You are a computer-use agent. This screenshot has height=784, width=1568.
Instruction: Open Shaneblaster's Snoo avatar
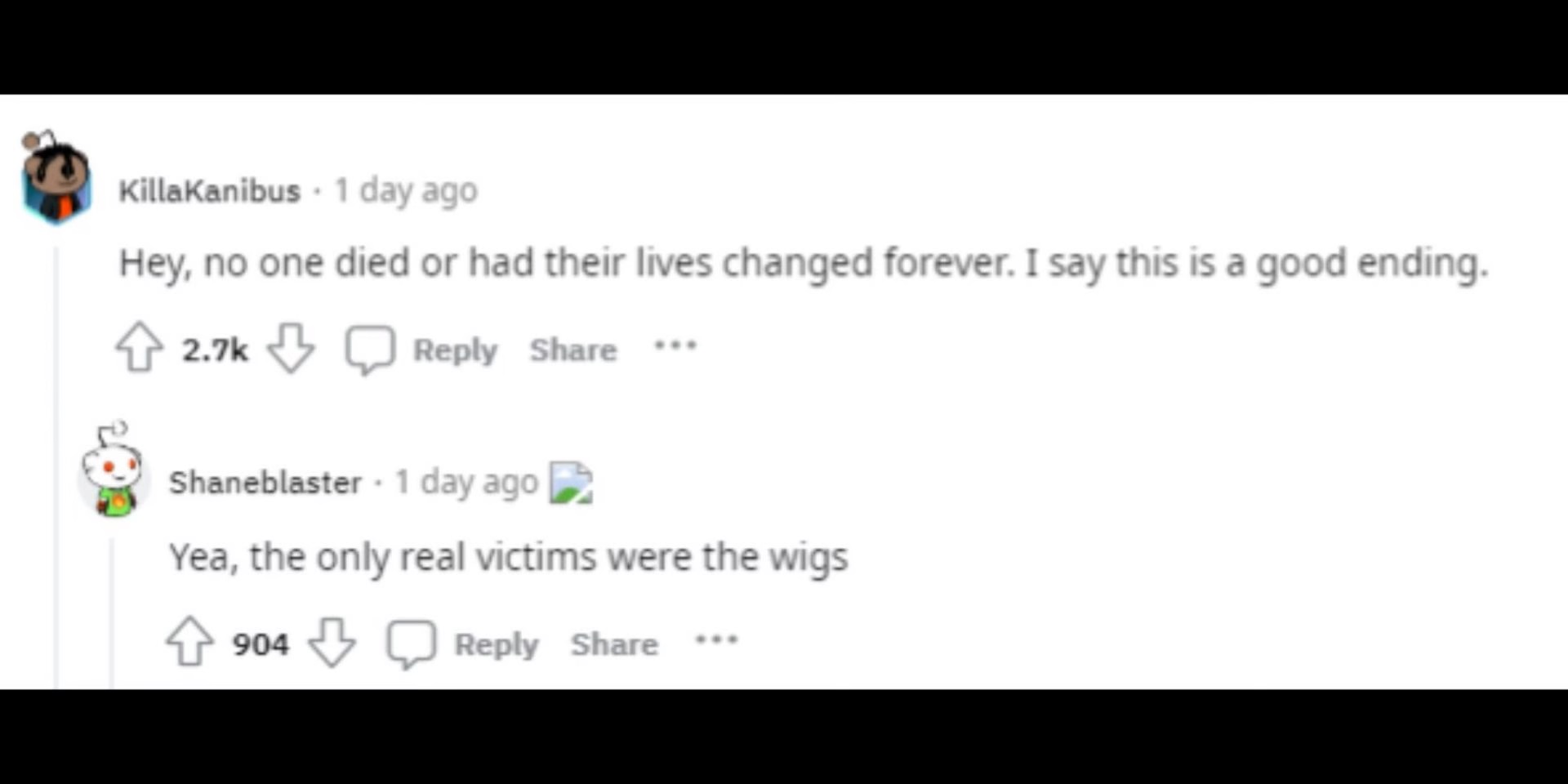pyautogui.click(x=113, y=470)
